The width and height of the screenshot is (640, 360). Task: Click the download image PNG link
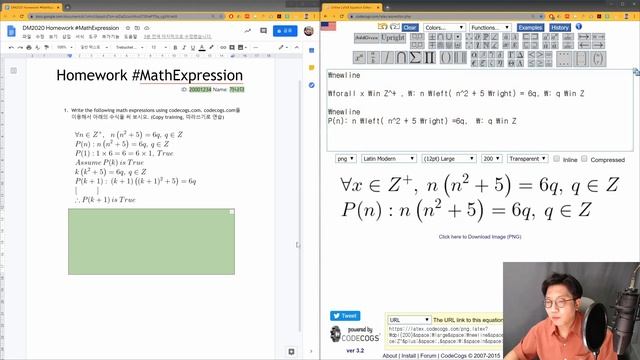pyautogui.click(x=480, y=237)
